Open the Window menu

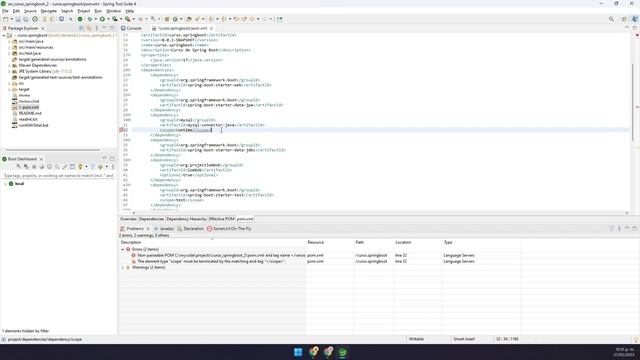click(113, 11)
